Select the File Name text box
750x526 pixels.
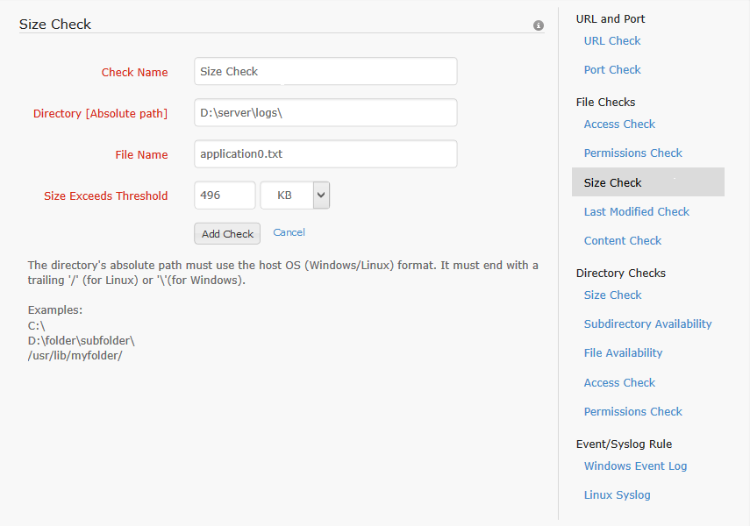tap(325, 154)
